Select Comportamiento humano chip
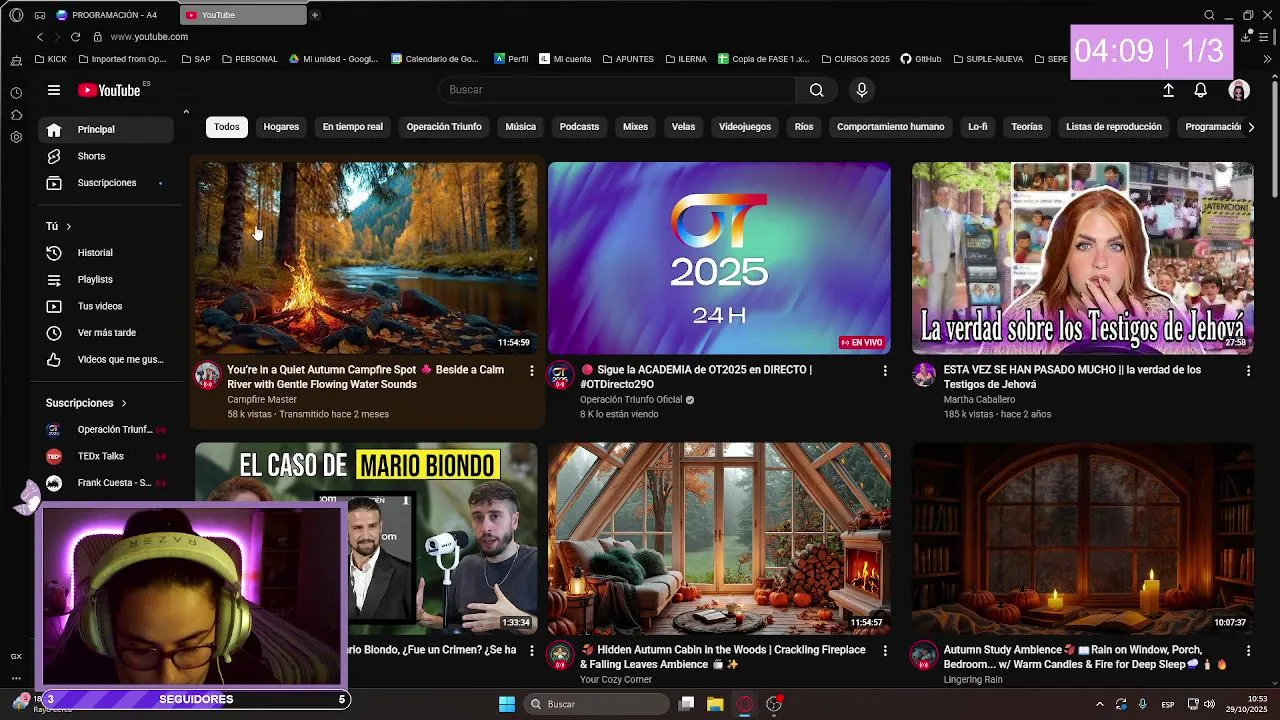 (x=890, y=127)
